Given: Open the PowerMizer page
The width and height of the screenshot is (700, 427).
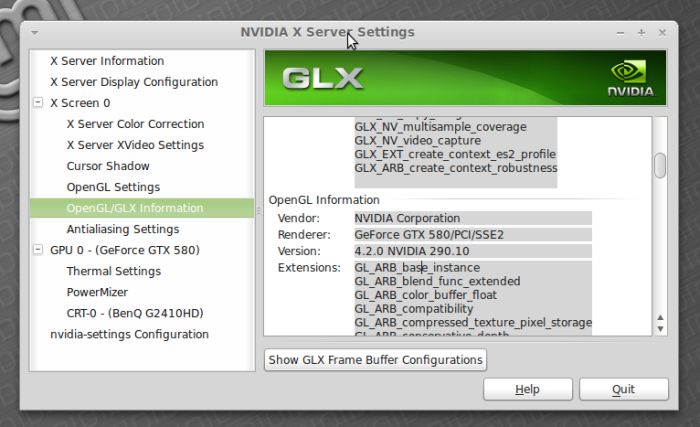Looking at the screenshot, I should coord(97,292).
